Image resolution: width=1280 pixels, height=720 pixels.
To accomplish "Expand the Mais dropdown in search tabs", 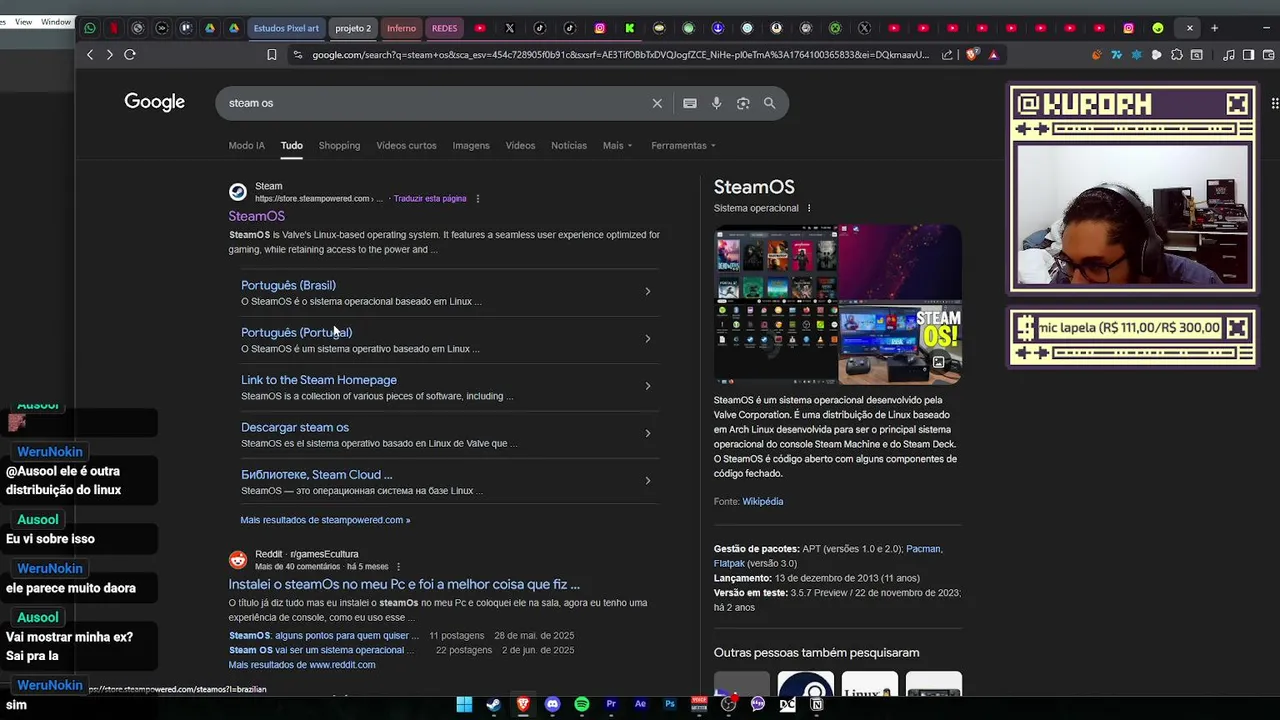I will coord(617,146).
